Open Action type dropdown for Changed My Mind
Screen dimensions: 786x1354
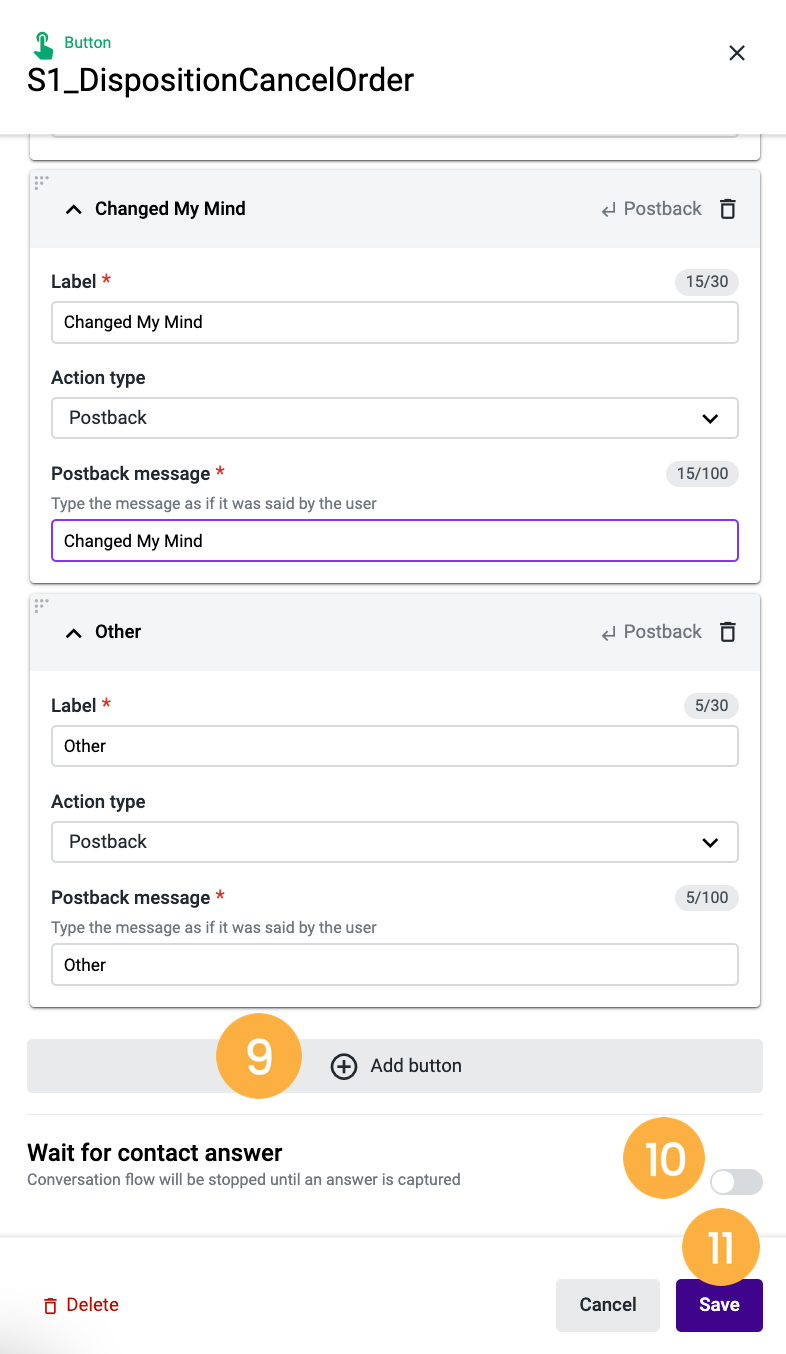tap(395, 418)
